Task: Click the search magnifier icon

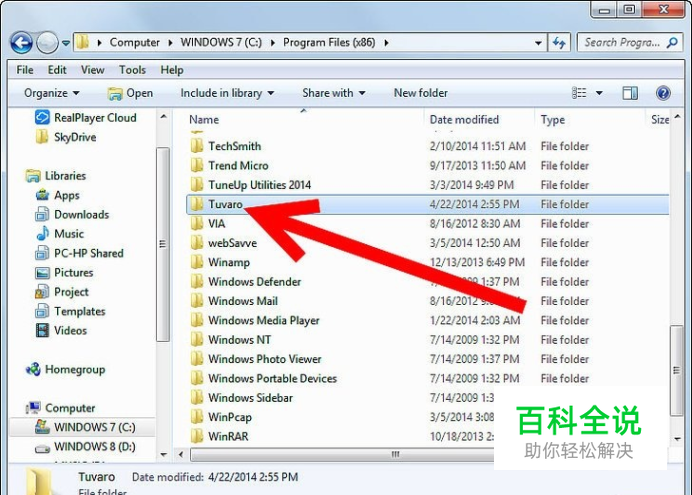Action: (672, 43)
